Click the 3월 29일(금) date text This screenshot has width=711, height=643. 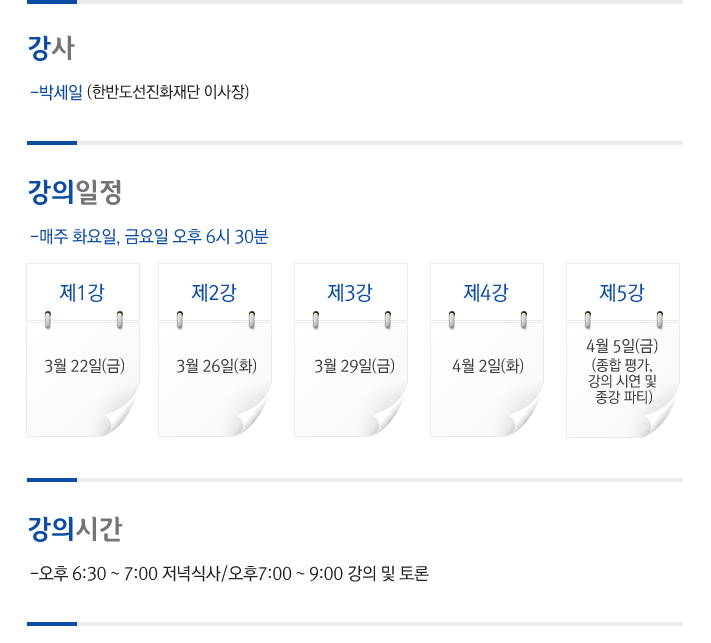tap(354, 366)
